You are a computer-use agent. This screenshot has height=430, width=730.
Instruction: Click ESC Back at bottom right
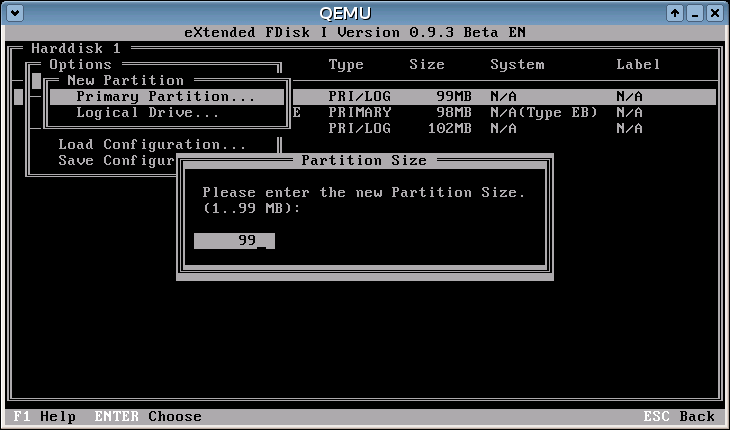(680, 416)
